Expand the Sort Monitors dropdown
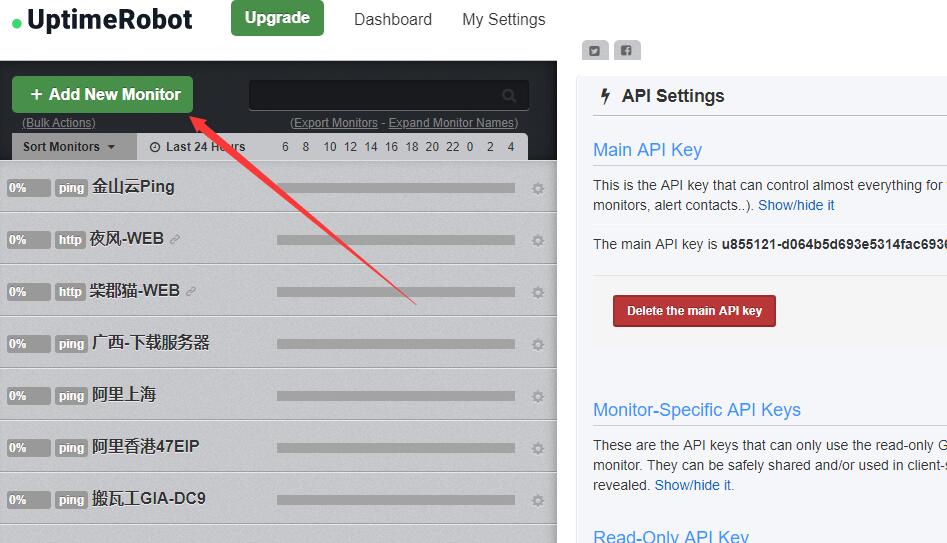Screen dimensions: 947x543 (x=69, y=147)
